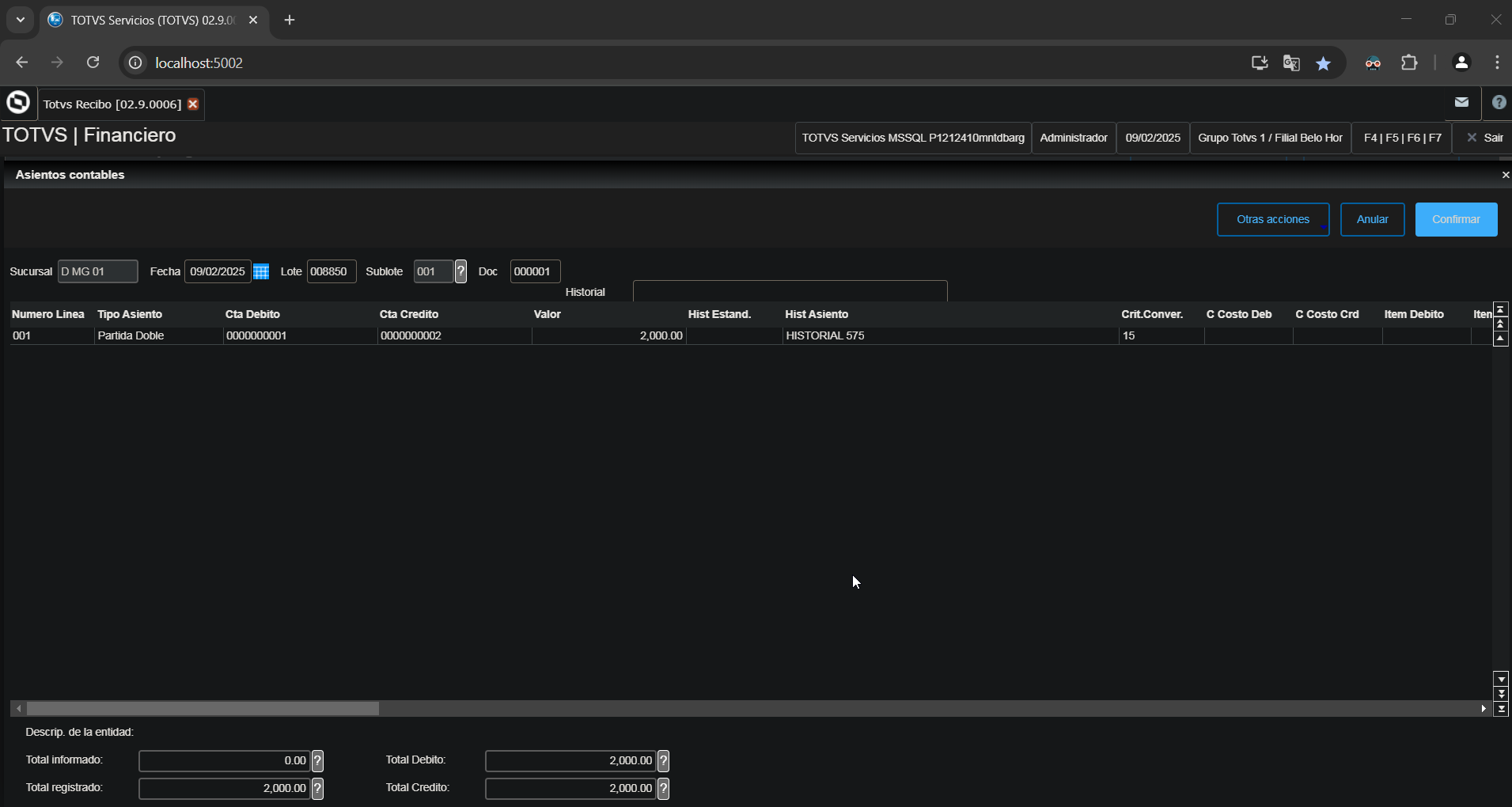Click the Confirmar button
Screen dimensions: 1512x807
click(x=1456, y=219)
